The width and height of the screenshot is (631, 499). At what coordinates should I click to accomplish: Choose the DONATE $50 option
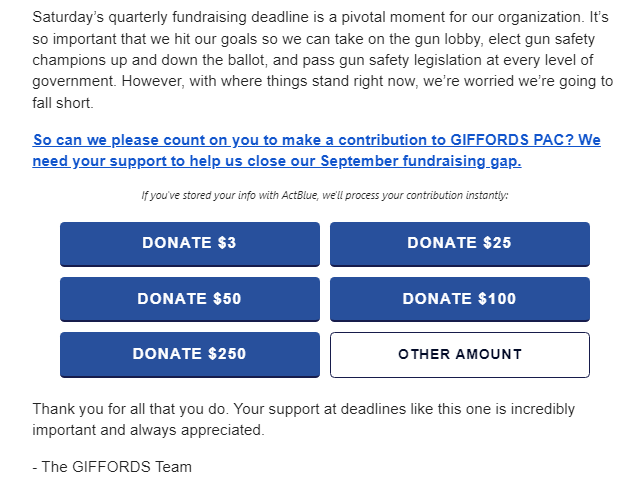click(x=189, y=299)
